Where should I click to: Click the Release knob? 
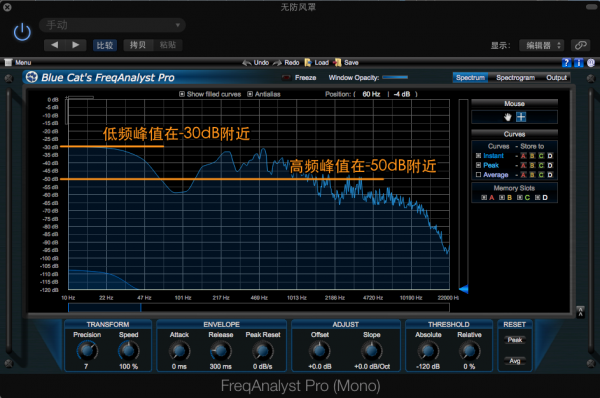(x=221, y=351)
